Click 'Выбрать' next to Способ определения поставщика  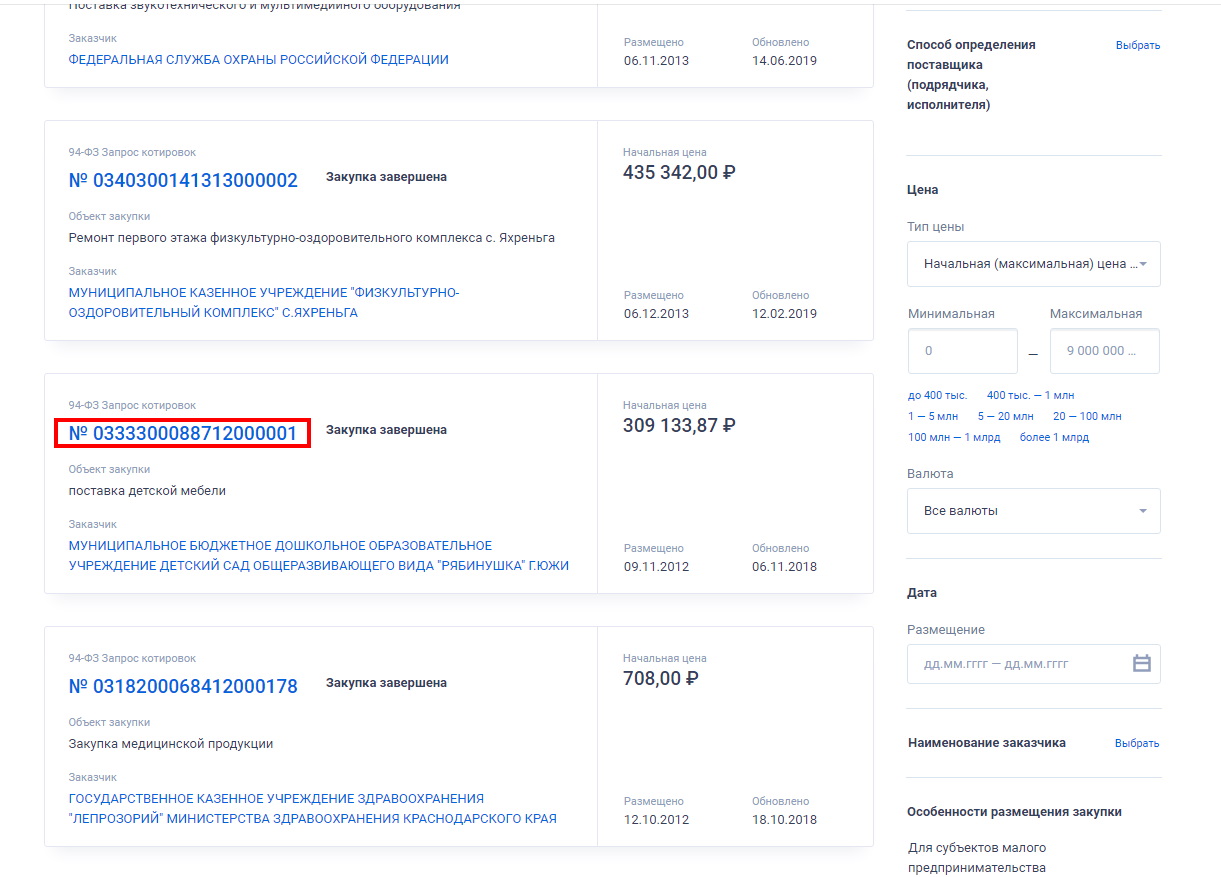pos(1137,45)
